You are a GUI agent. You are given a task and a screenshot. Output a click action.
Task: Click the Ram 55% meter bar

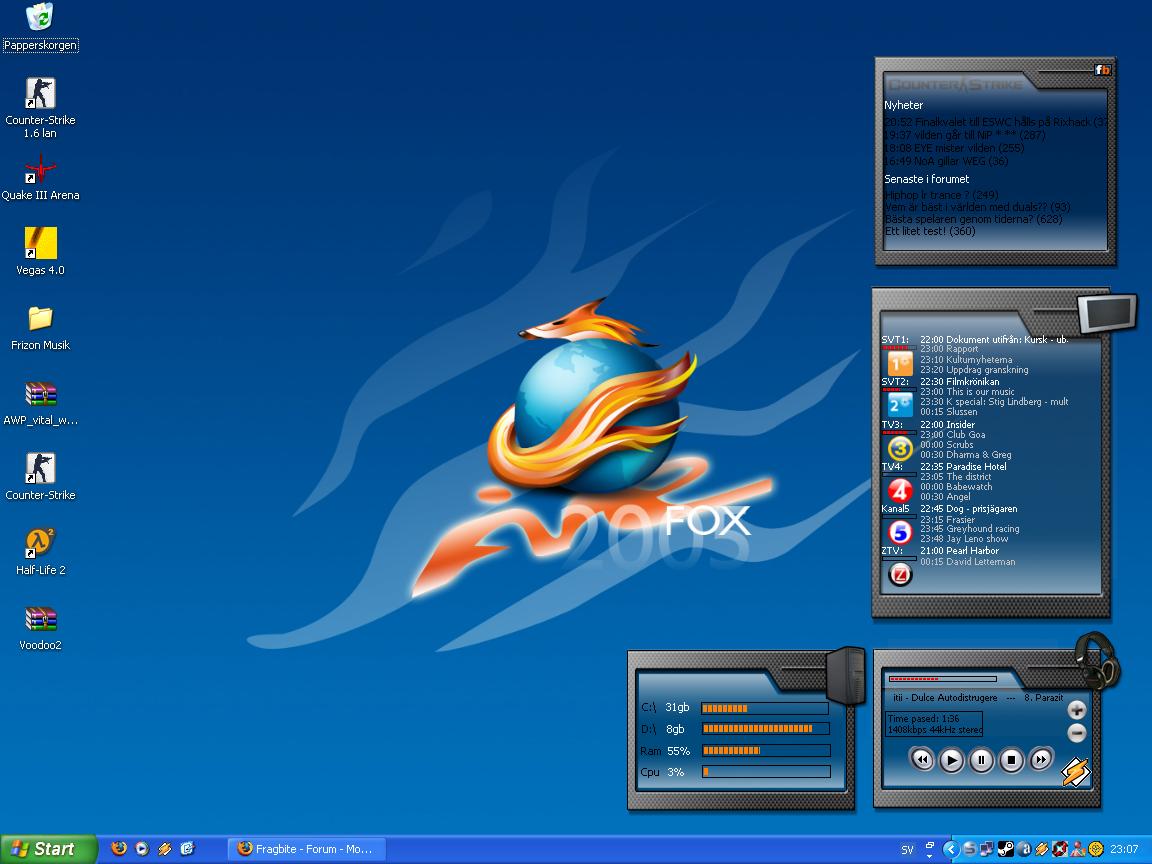point(766,751)
